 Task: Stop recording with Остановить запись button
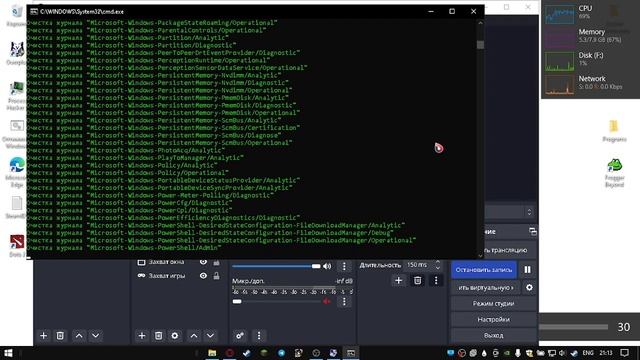(x=484, y=270)
